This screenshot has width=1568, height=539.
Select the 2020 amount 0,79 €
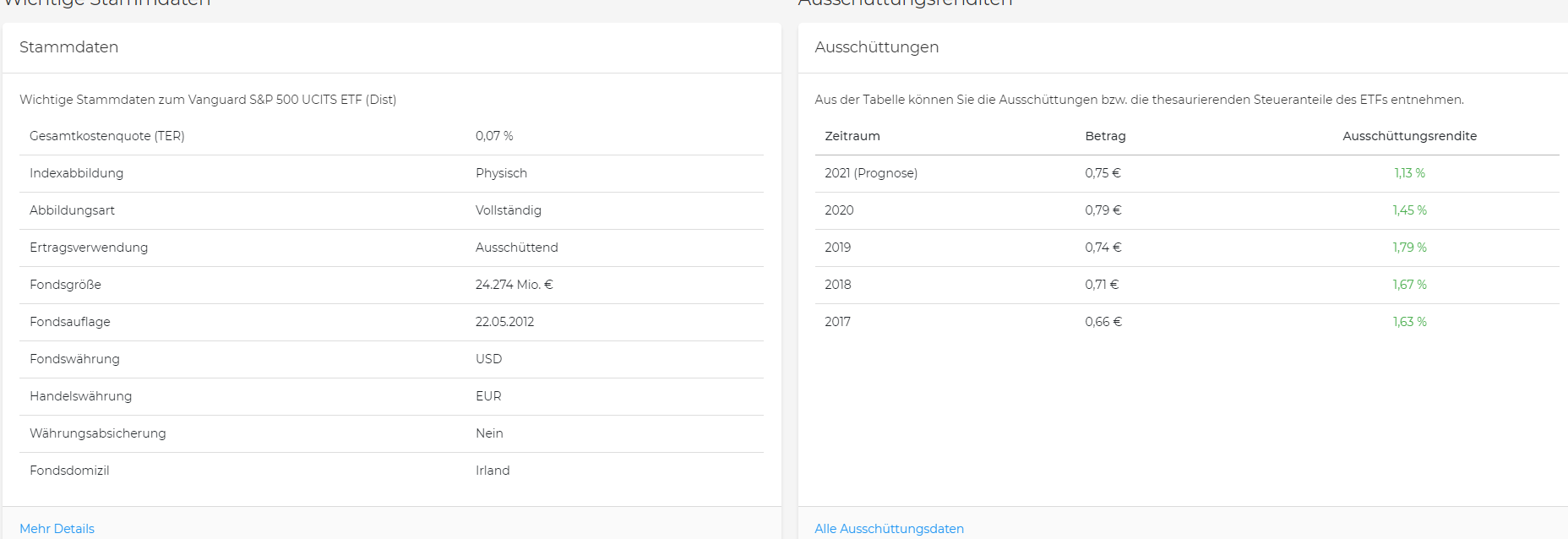[1103, 210]
